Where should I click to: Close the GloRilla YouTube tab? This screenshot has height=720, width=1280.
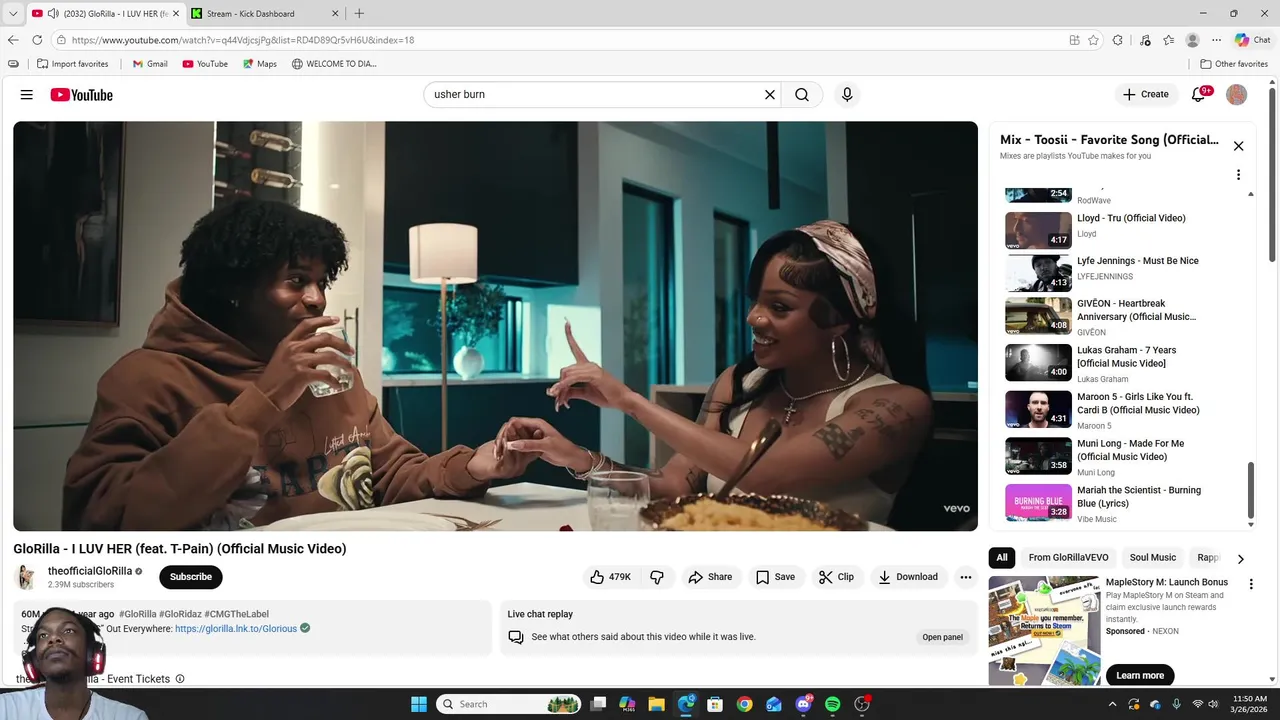click(175, 13)
